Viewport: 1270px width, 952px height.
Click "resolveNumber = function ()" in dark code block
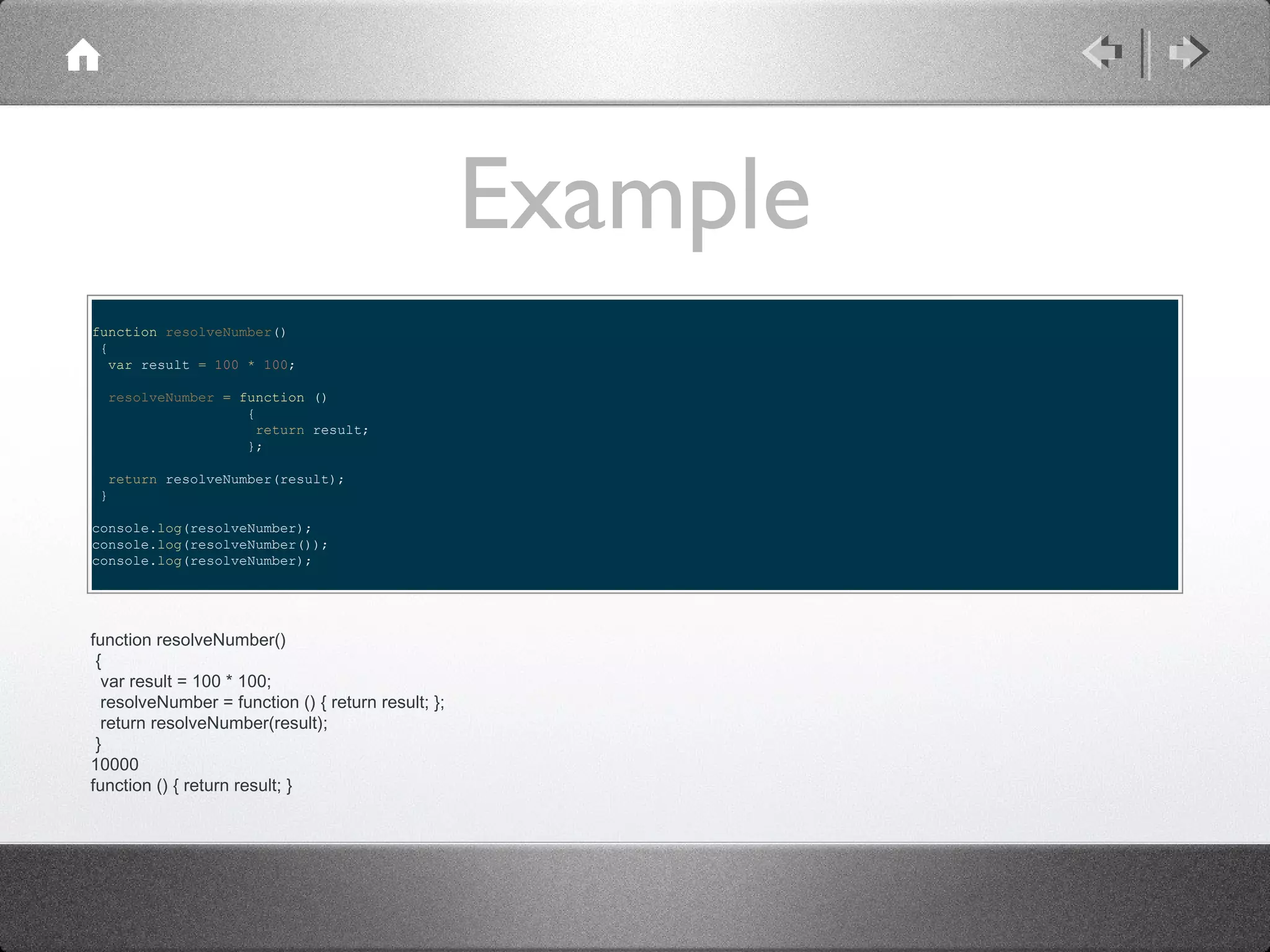click(217, 398)
